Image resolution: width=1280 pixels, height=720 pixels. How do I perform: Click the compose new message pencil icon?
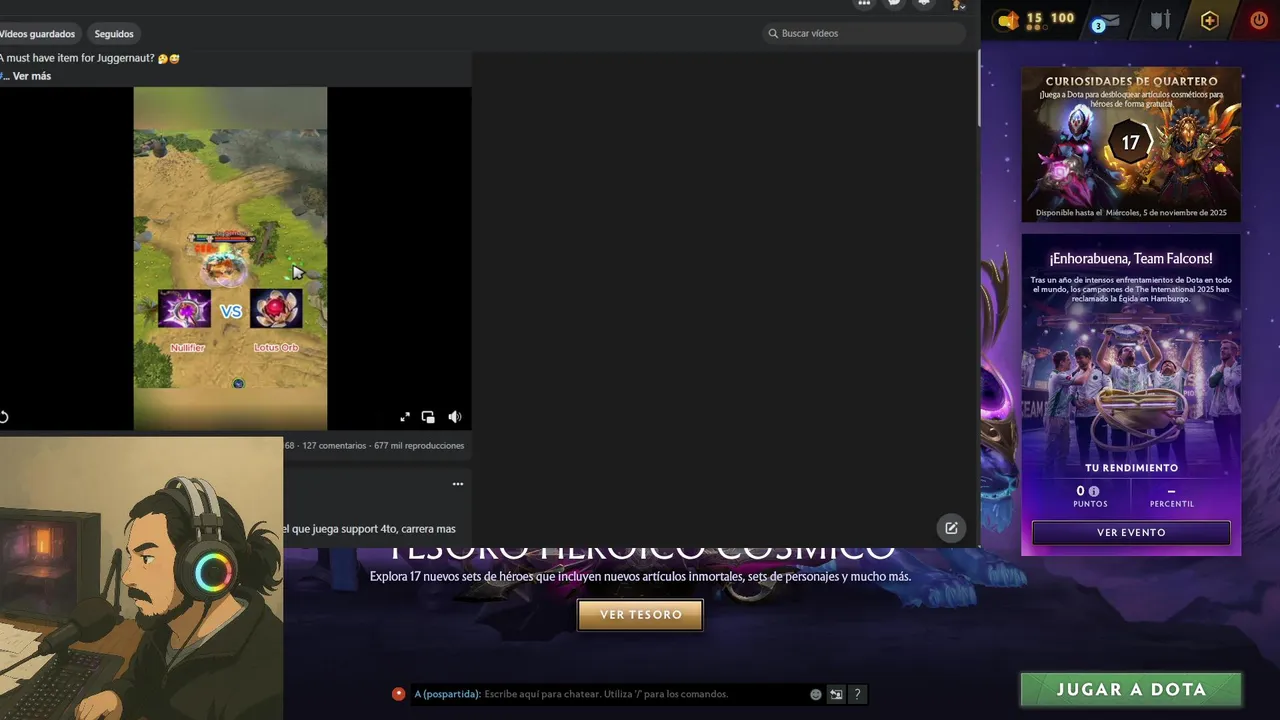pos(951,528)
